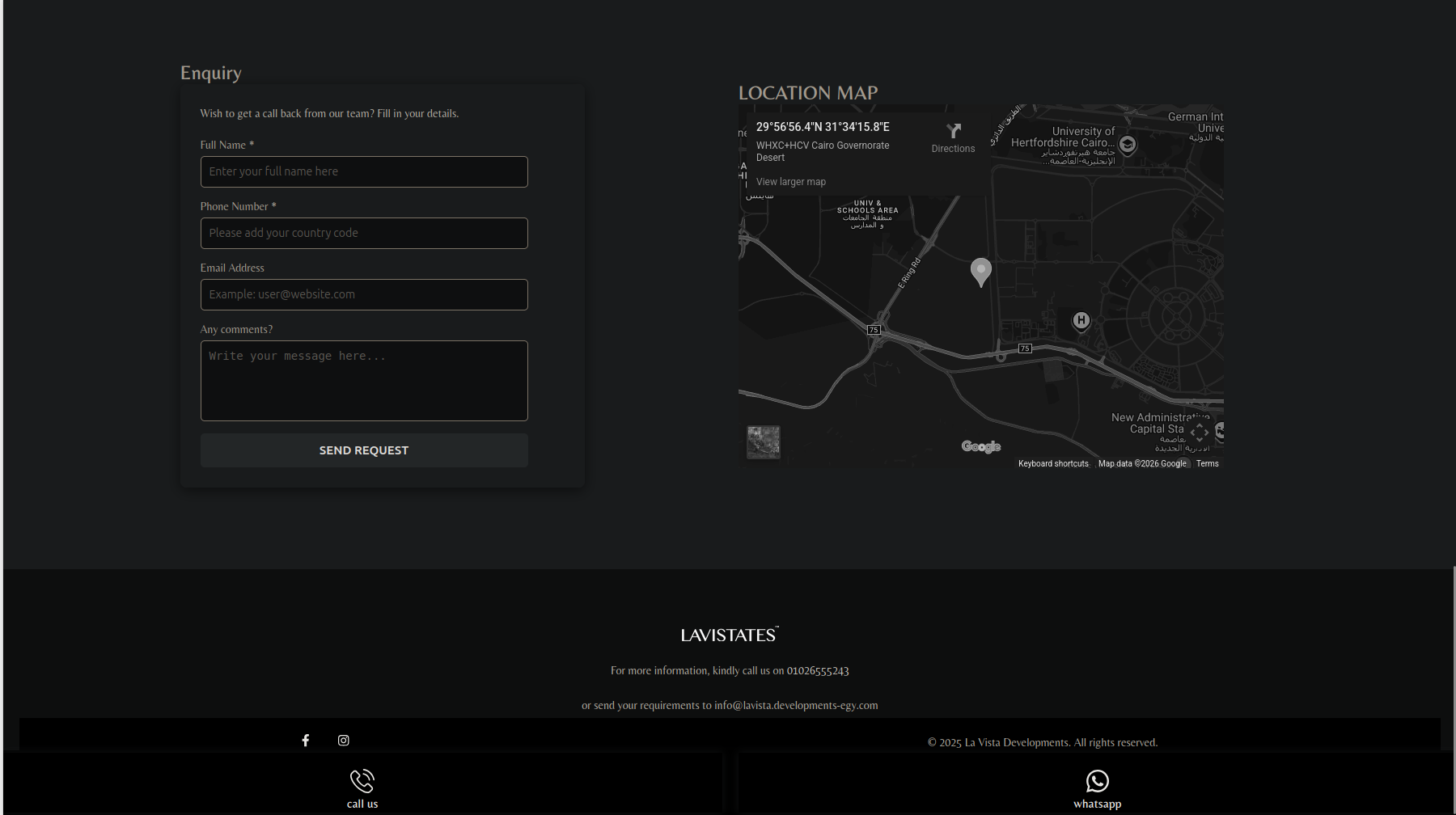Screen dimensions: 1456x815
Task: Open the map camera controls icon
Action: tap(1200, 433)
